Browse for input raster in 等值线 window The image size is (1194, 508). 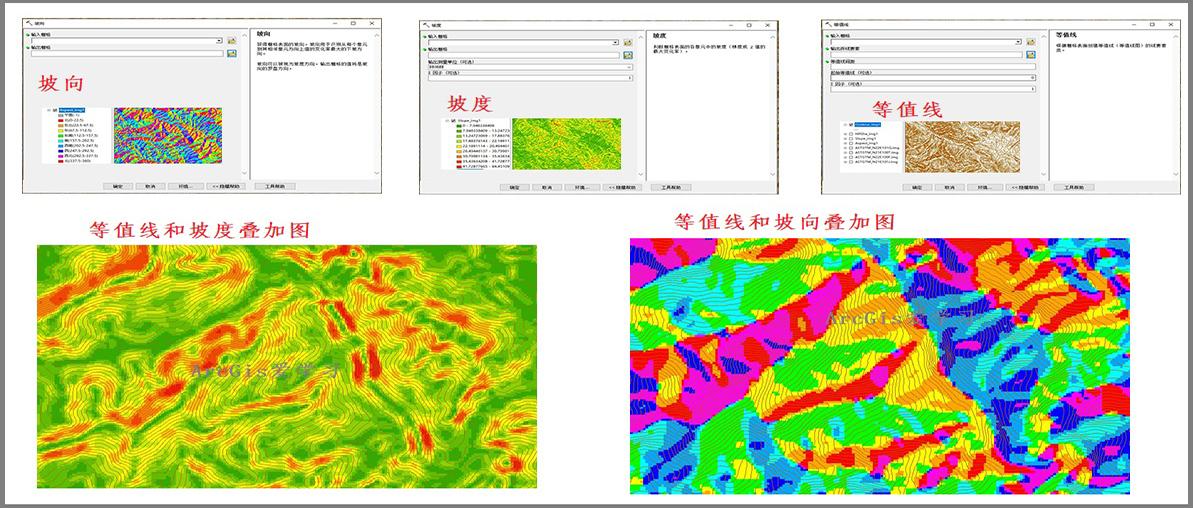1031,42
